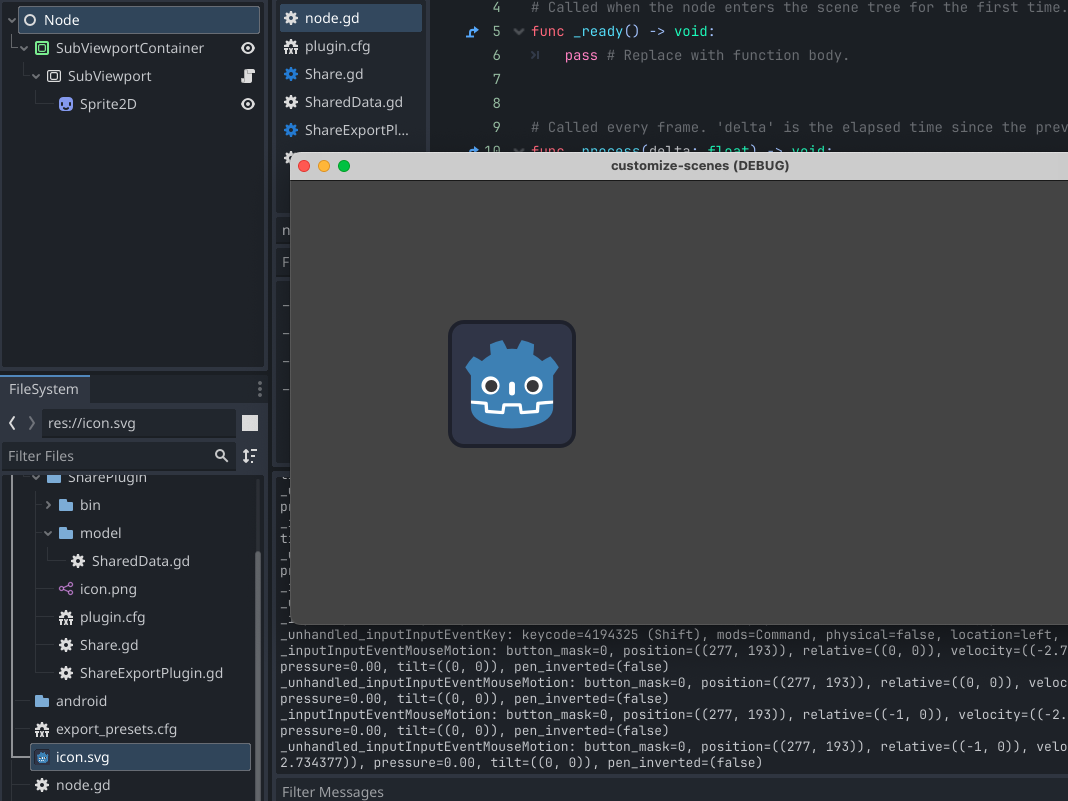Click the android folder icon

coord(42,702)
